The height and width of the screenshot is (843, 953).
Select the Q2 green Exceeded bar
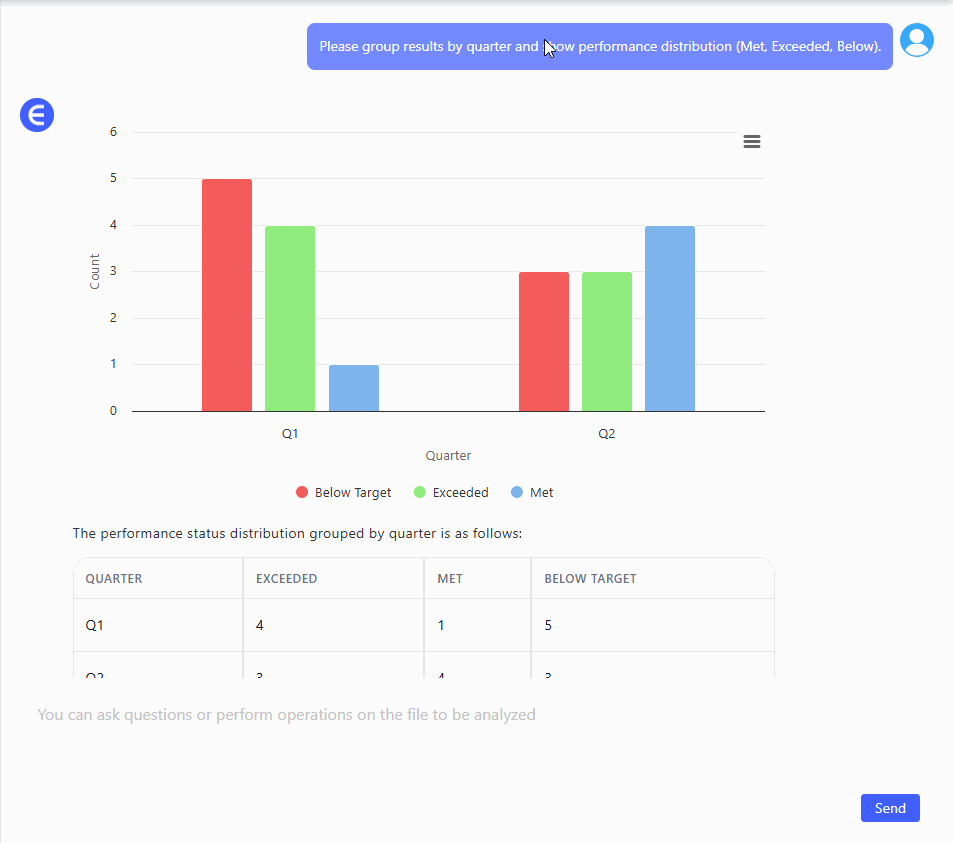pyautogui.click(x=607, y=341)
